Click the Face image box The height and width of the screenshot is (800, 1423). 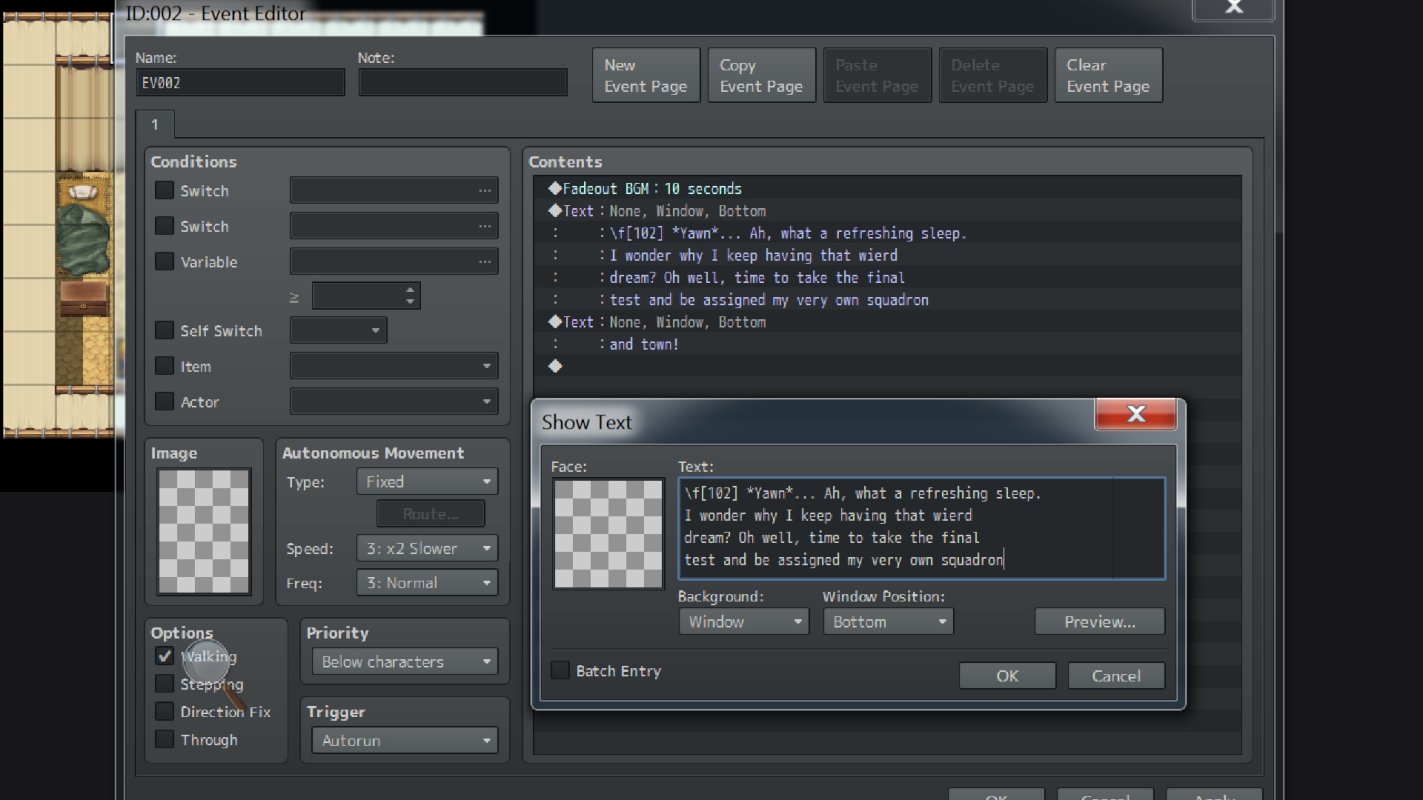click(x=608, y=533)
